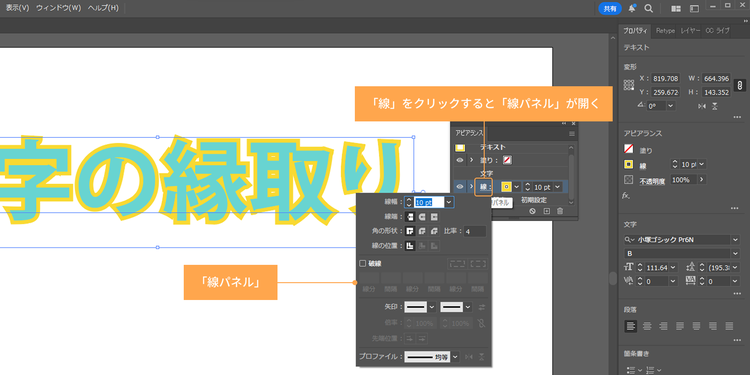
Task: Open the Appearance panel menu icon
Action: pos(572,134)
